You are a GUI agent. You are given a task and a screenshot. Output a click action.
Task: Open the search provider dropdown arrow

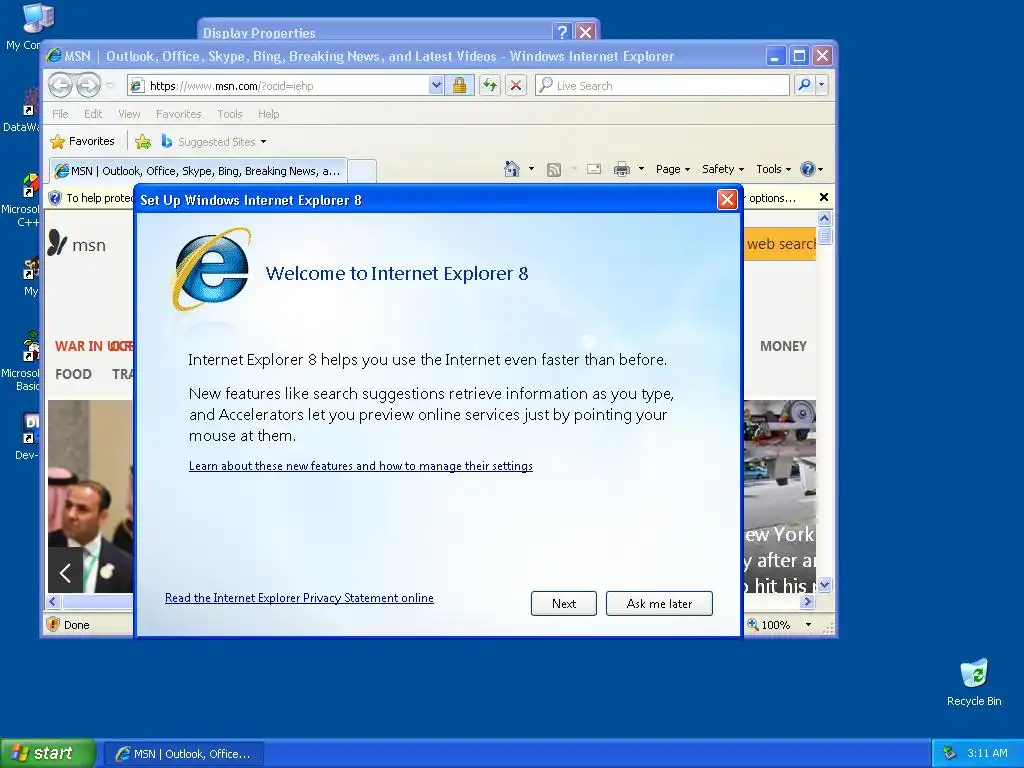pyautogui.click(x=821, y=85)
